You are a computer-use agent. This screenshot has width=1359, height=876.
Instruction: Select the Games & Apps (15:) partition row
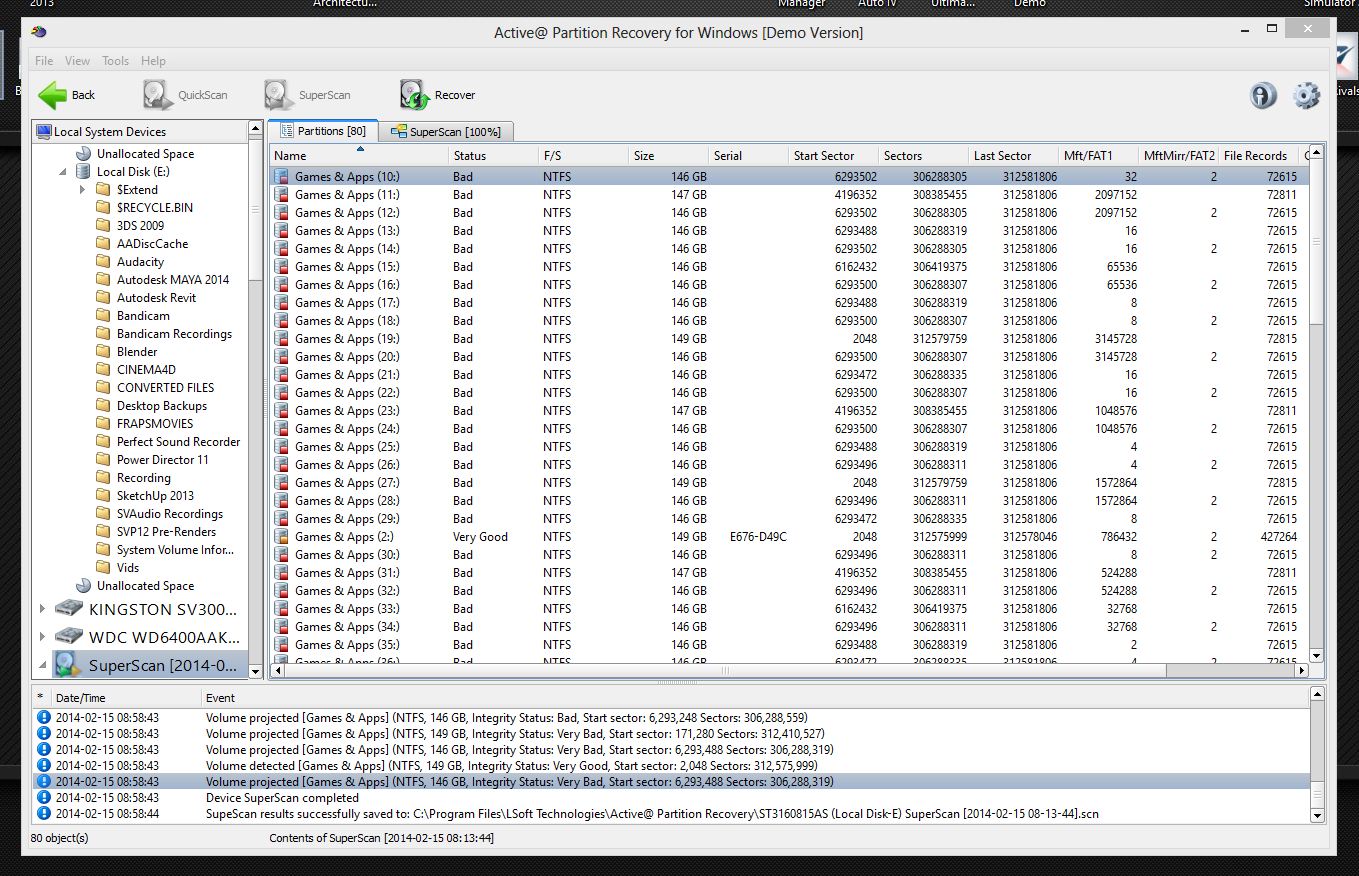pos(788,267)
